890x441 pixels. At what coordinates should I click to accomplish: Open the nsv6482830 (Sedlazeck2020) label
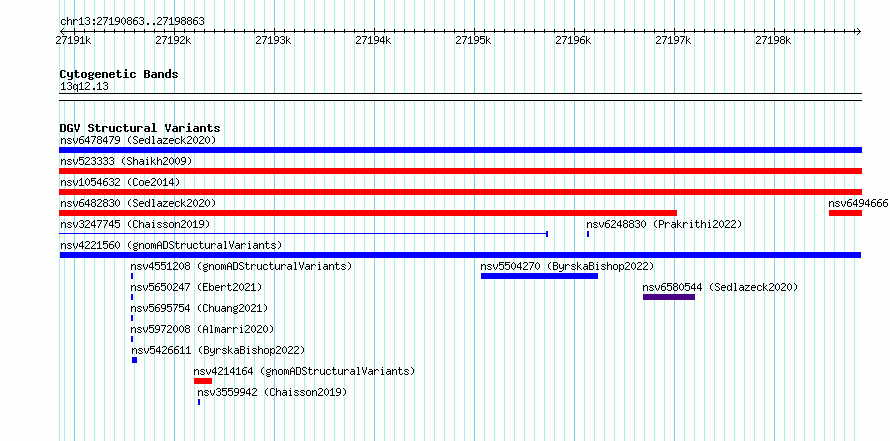tap(138, 203)
